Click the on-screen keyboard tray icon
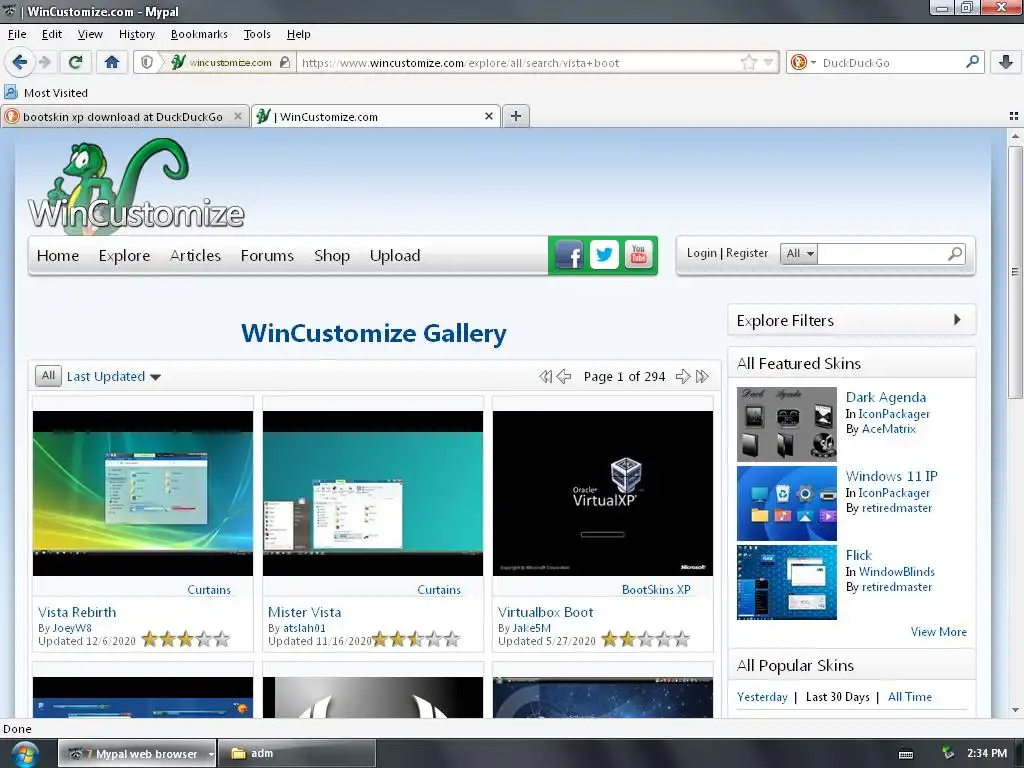 (x=906, y=754)
